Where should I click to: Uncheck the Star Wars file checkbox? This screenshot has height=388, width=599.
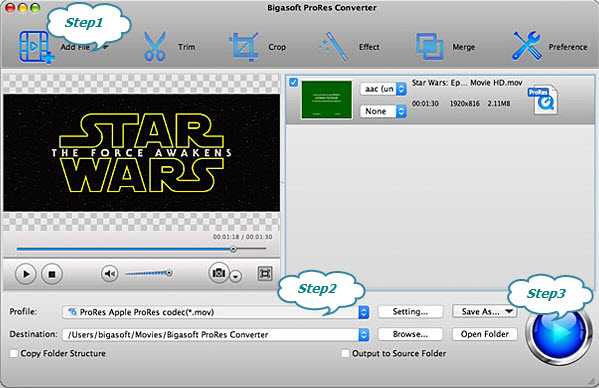point(293,82)
